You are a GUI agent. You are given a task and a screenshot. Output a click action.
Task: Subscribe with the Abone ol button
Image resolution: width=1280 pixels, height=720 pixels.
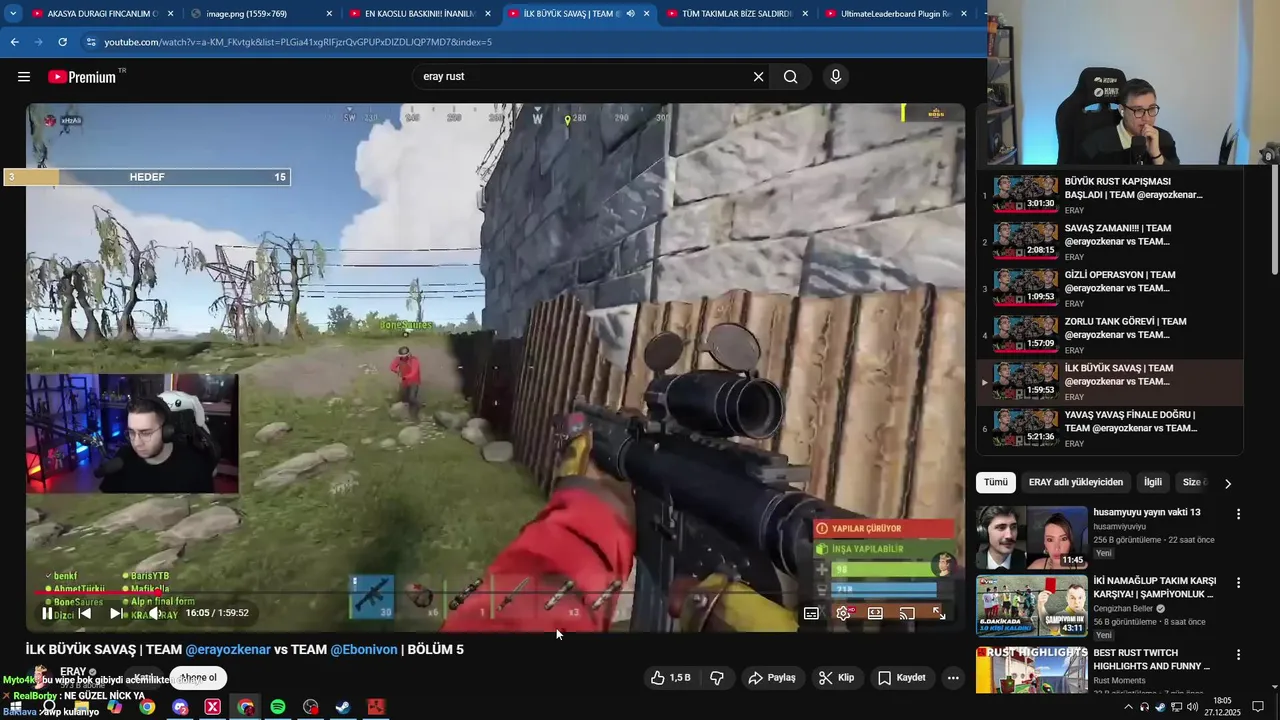tap(198, 678)
